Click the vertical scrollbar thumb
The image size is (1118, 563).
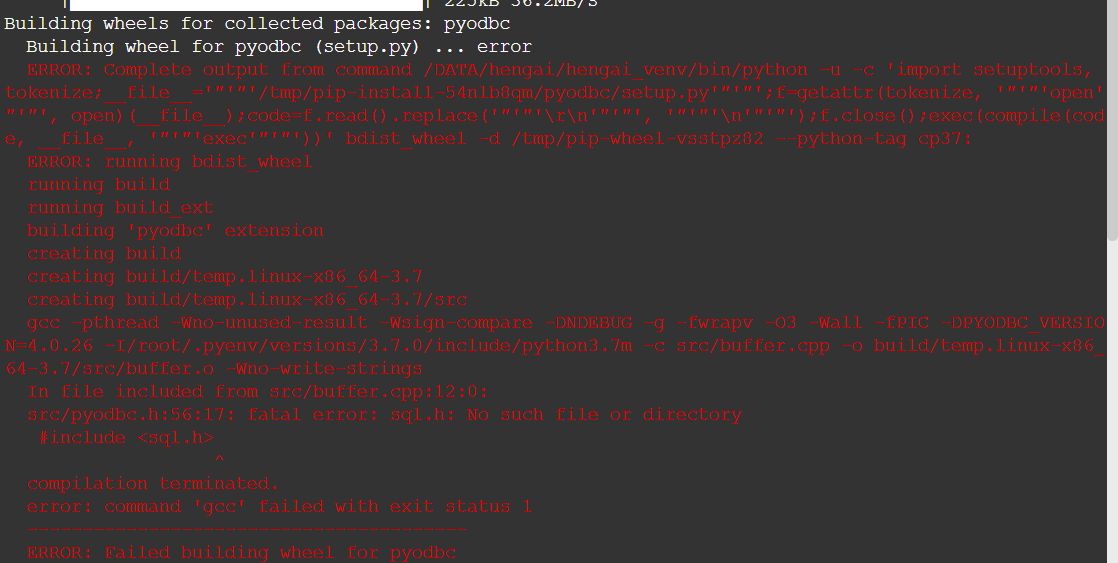(1112, 120)
